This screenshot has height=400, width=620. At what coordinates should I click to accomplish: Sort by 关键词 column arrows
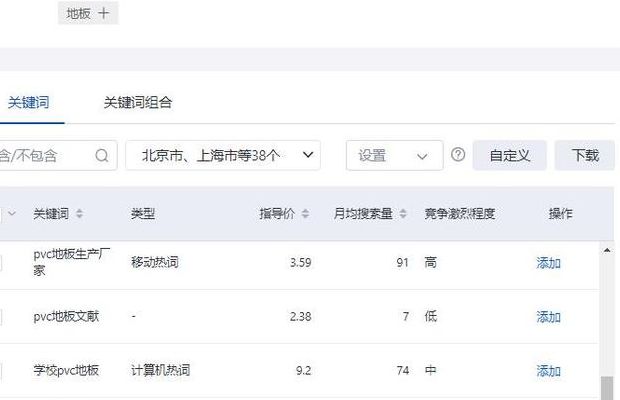click(x=79, y=214)
